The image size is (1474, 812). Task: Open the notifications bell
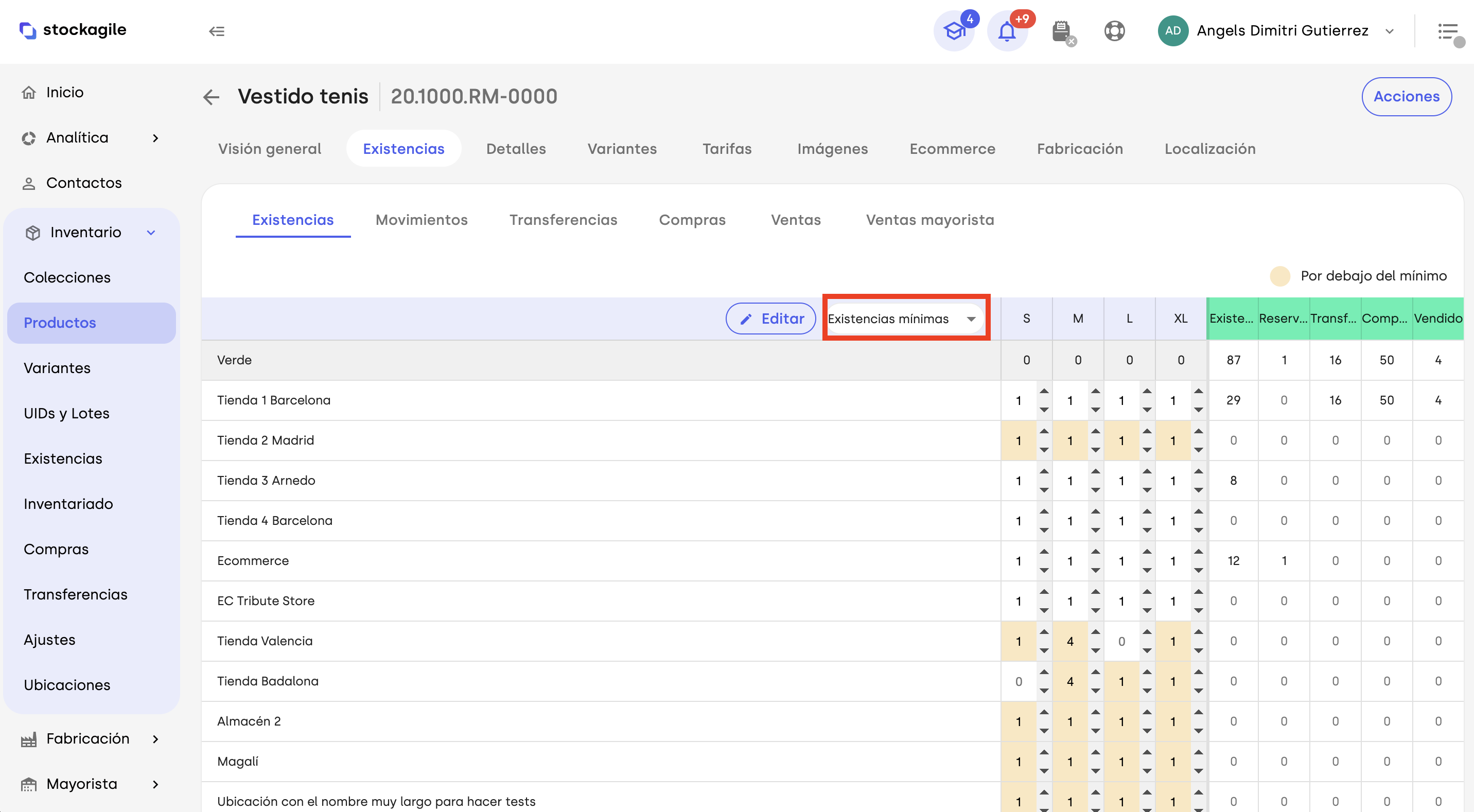click(1007, 31)
